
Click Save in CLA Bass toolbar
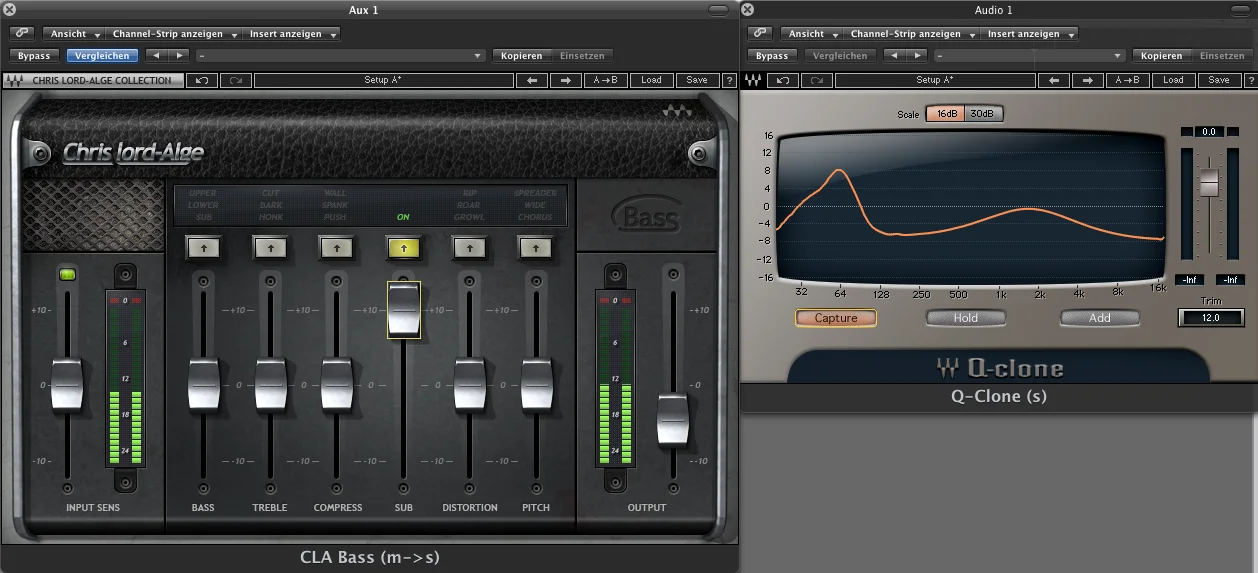(697, 80)
